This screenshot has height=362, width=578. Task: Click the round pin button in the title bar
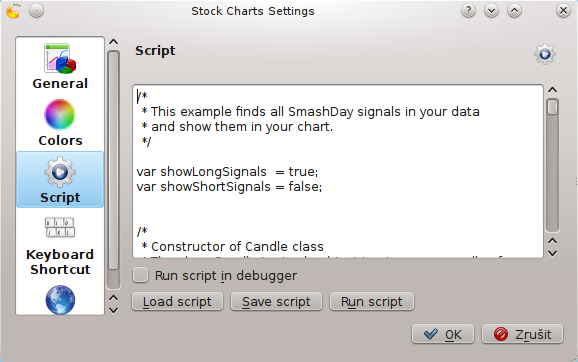coord(36,11)
